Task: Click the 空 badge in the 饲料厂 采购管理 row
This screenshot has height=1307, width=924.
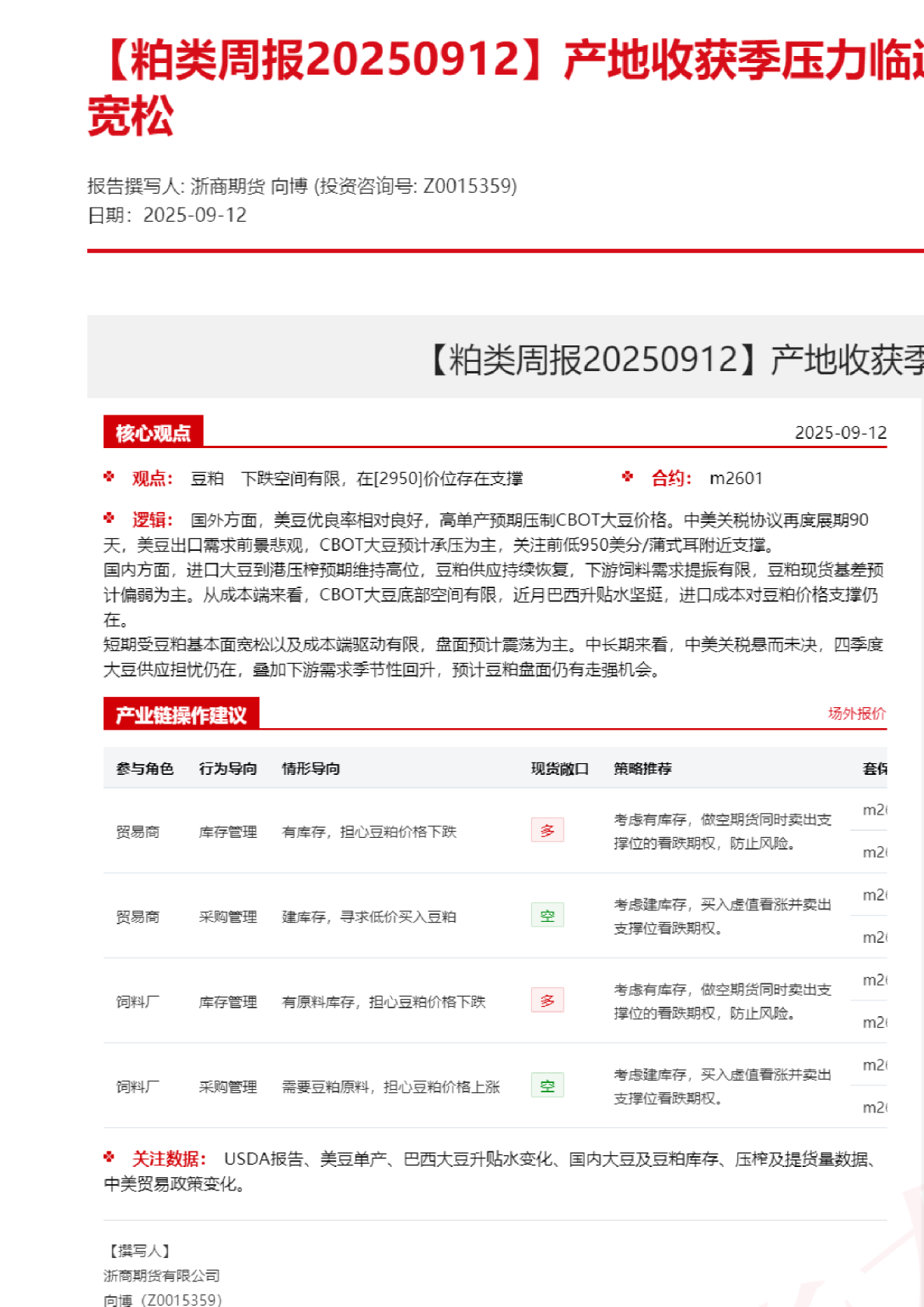Action: [x=547, y=1085]
